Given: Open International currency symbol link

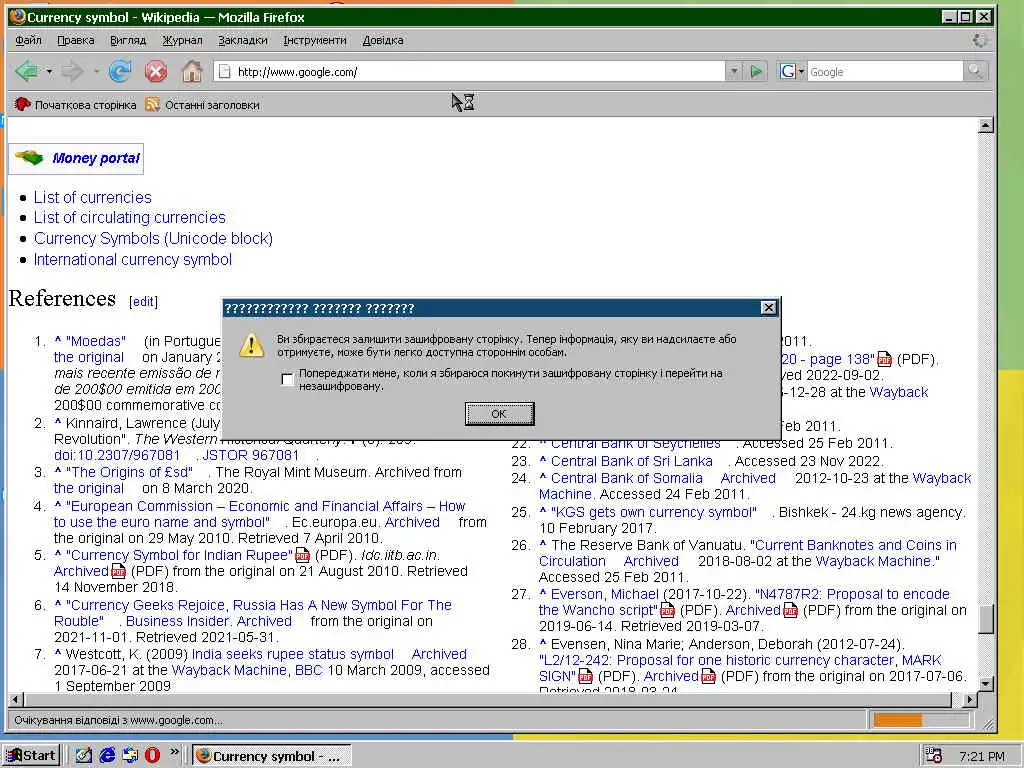Looking at the screenshot, I should point(133,259).
